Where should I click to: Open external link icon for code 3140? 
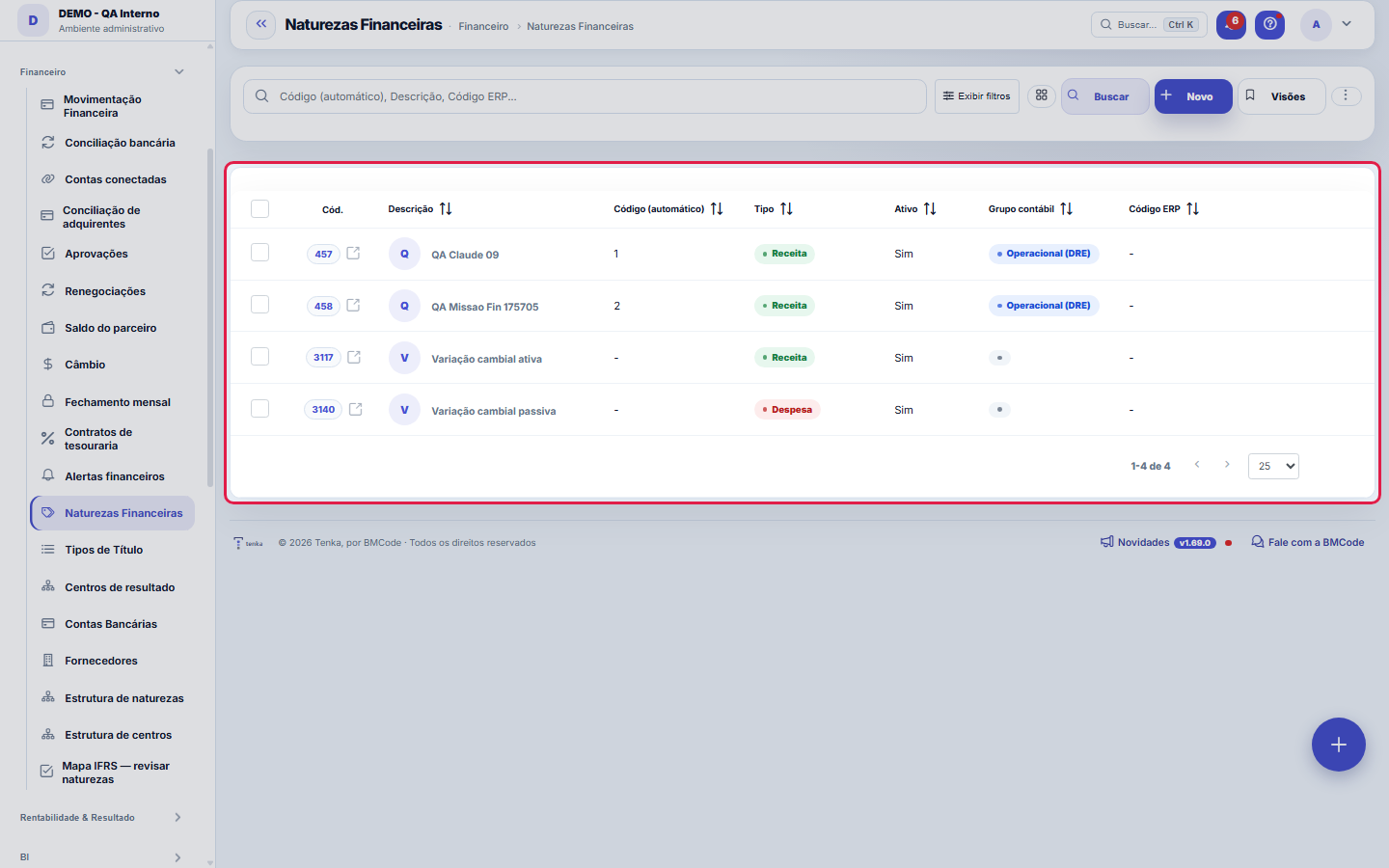[x=355, y=409]
